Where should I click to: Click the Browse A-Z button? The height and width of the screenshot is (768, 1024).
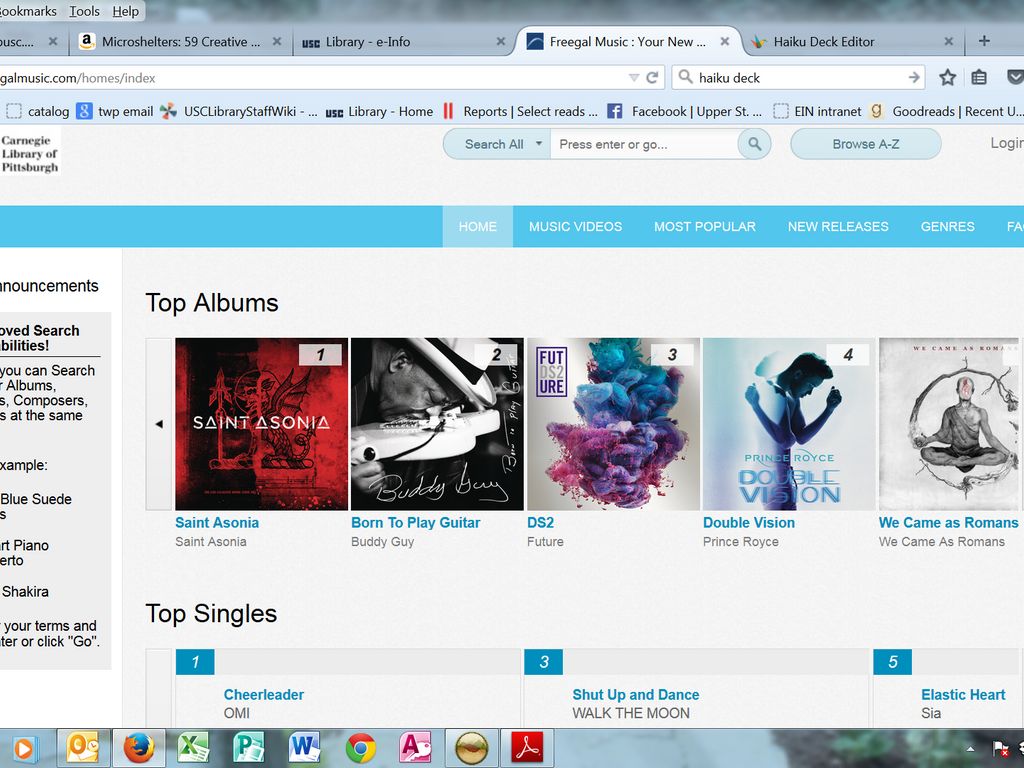pyautogui.click(x=865, y=144)
